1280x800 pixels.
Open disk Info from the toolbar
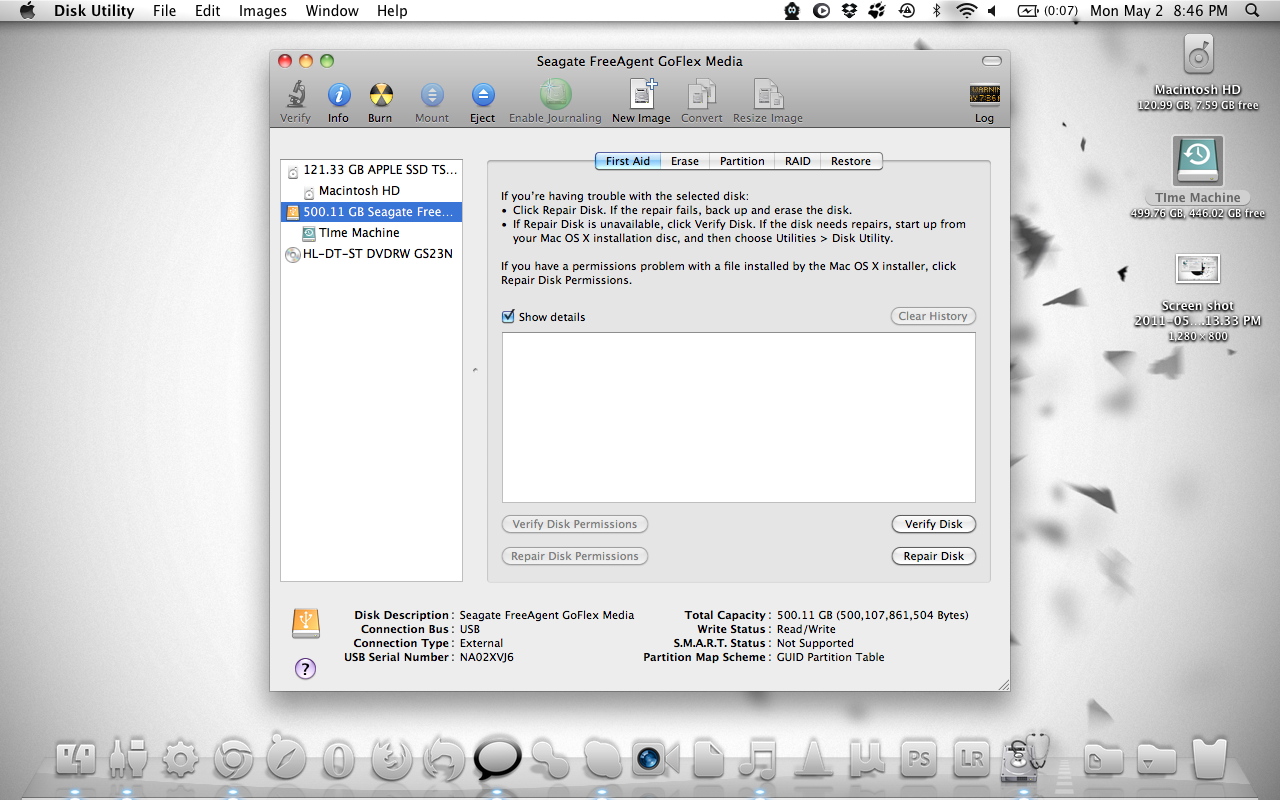[x=339, y=95]
